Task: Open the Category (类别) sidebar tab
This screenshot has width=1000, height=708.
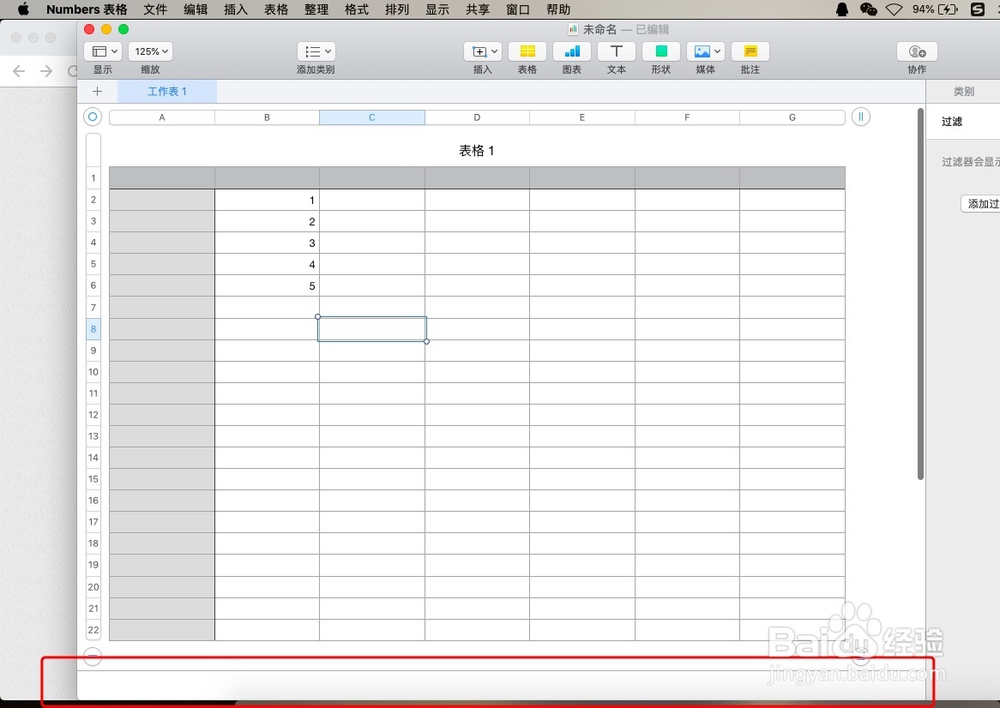Action: click(x=964, y=92)
